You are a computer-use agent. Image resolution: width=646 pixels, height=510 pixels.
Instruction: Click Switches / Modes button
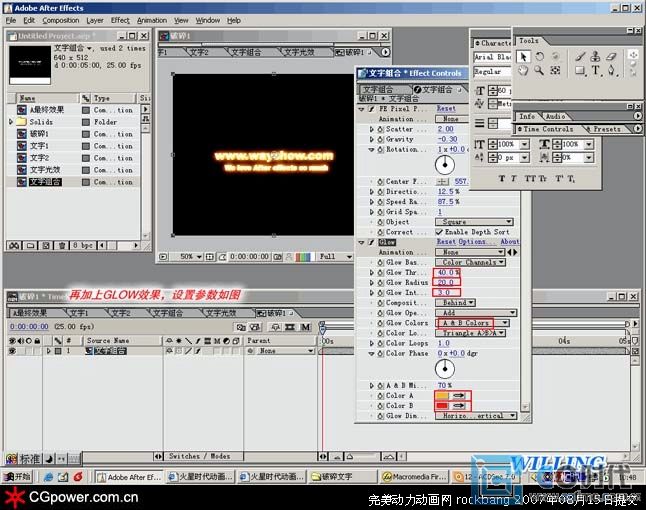pos(199,456)
